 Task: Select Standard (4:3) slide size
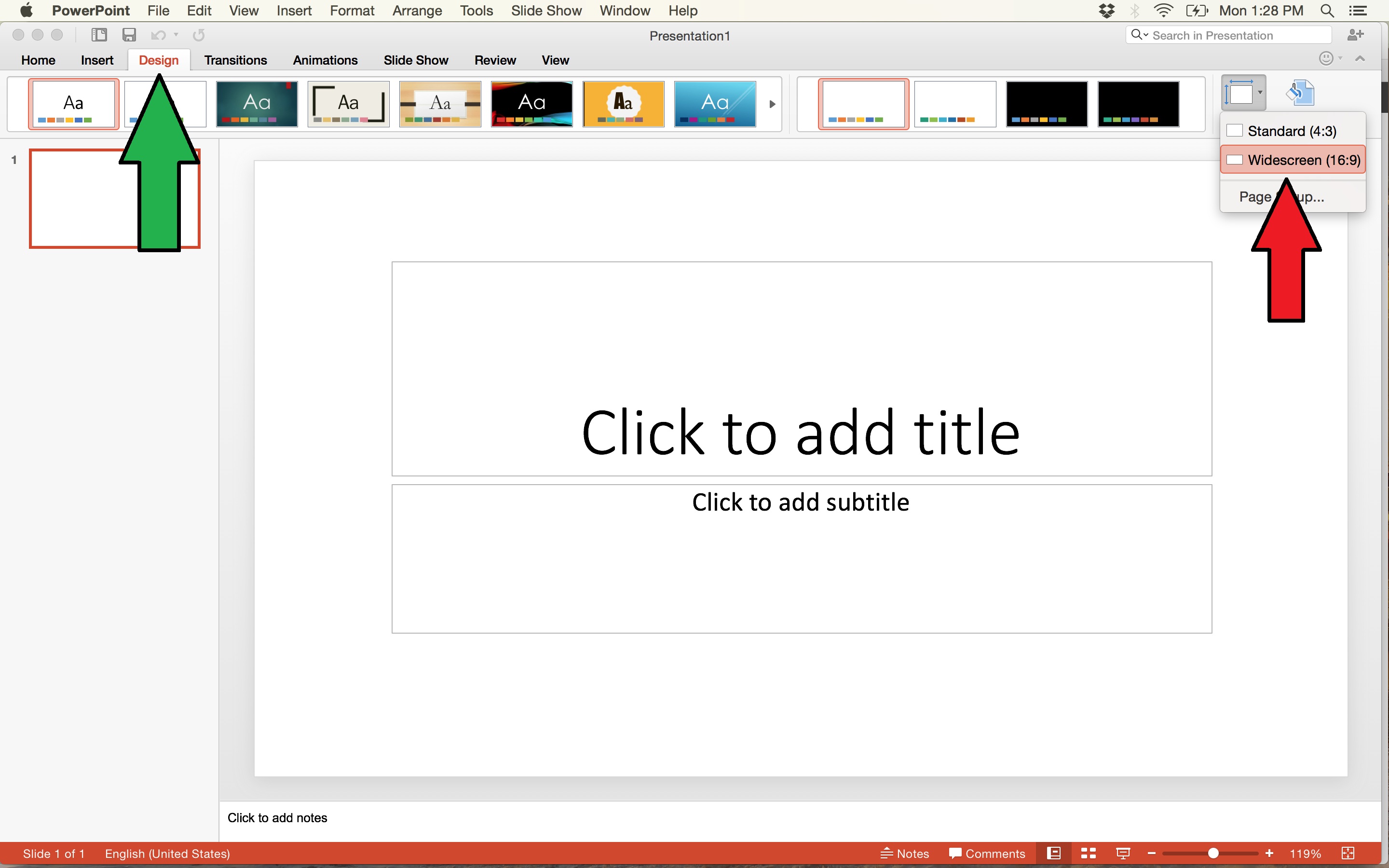pyautogui.click(x=1292, y=131)
